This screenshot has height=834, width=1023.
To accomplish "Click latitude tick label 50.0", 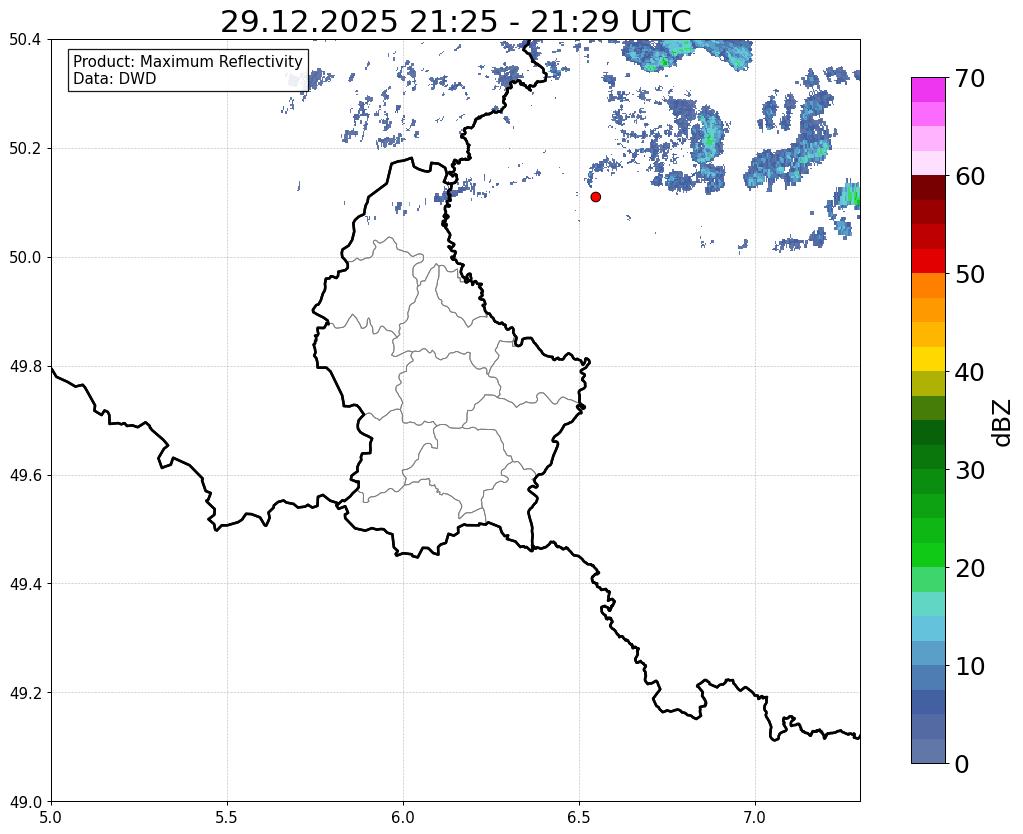I will pos(25,258).
